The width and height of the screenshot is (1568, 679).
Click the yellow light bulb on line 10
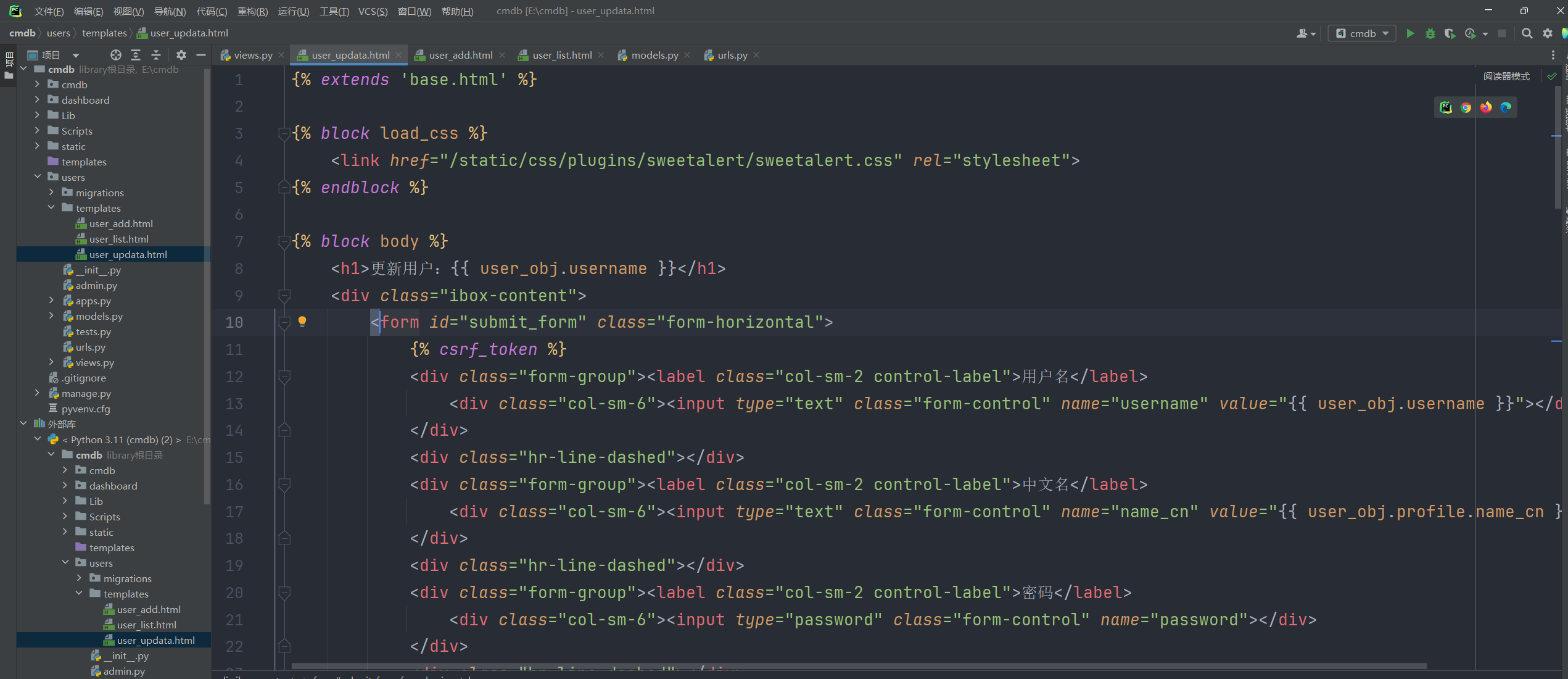pos(302,322)
